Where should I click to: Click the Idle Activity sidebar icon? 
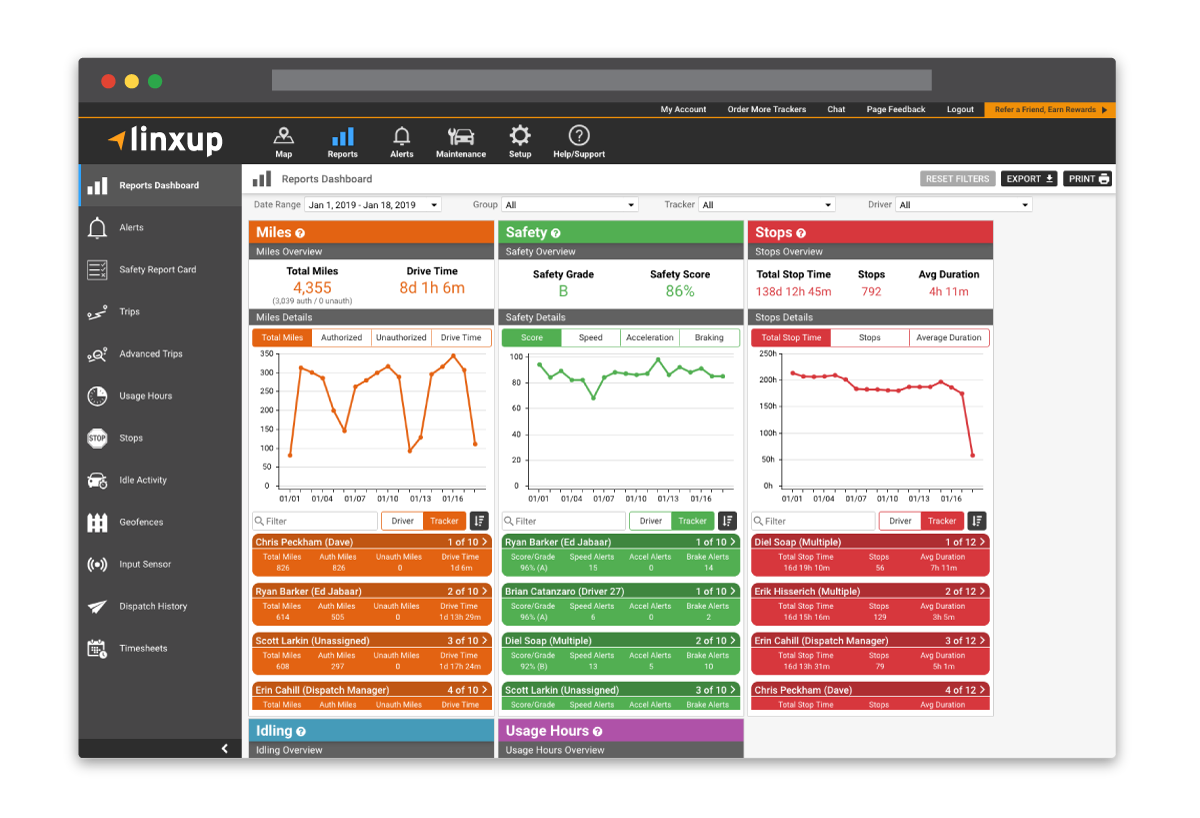97,480
